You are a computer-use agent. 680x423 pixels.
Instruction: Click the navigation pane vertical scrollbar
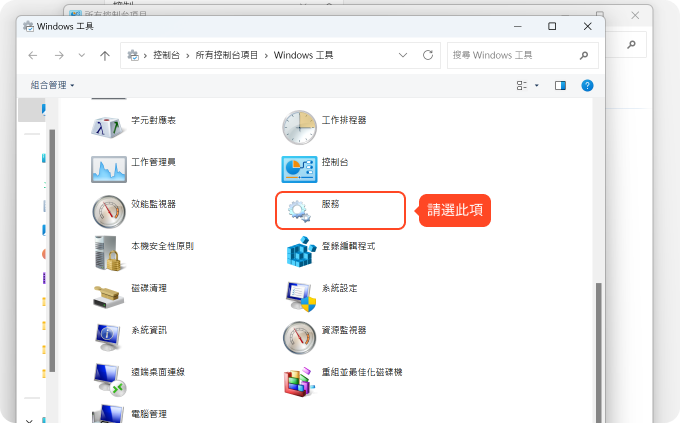point(52,250)
